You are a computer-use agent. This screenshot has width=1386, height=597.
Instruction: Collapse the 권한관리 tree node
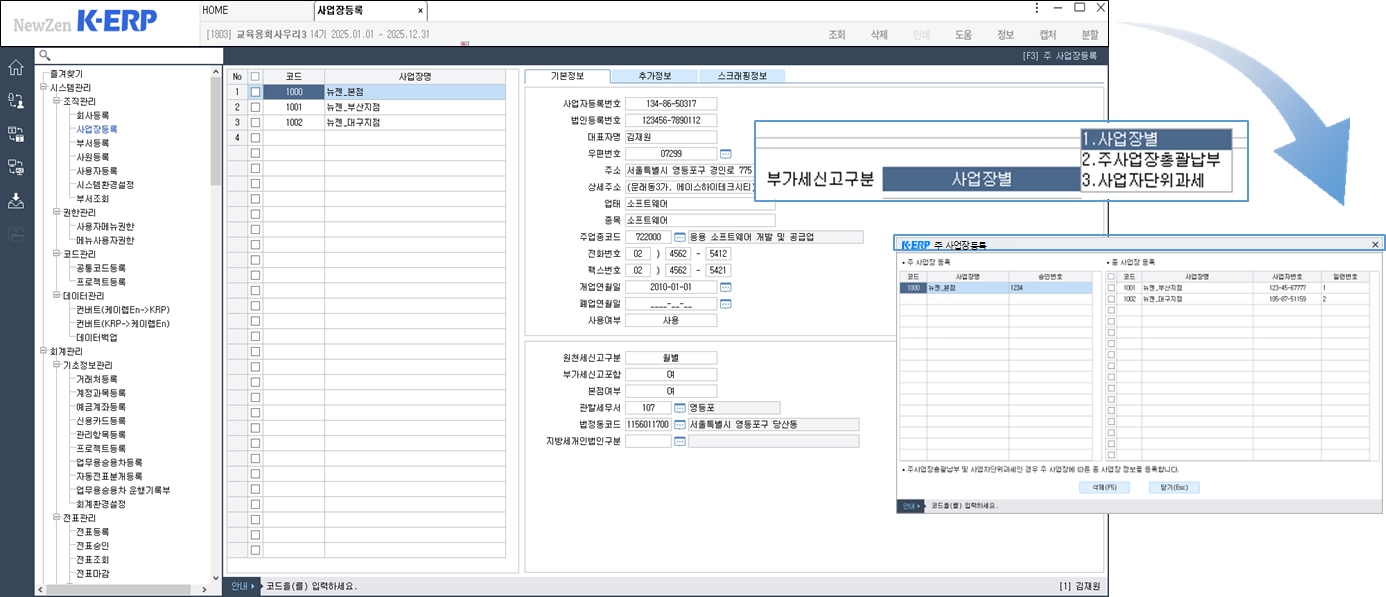[x=55, y=213]
